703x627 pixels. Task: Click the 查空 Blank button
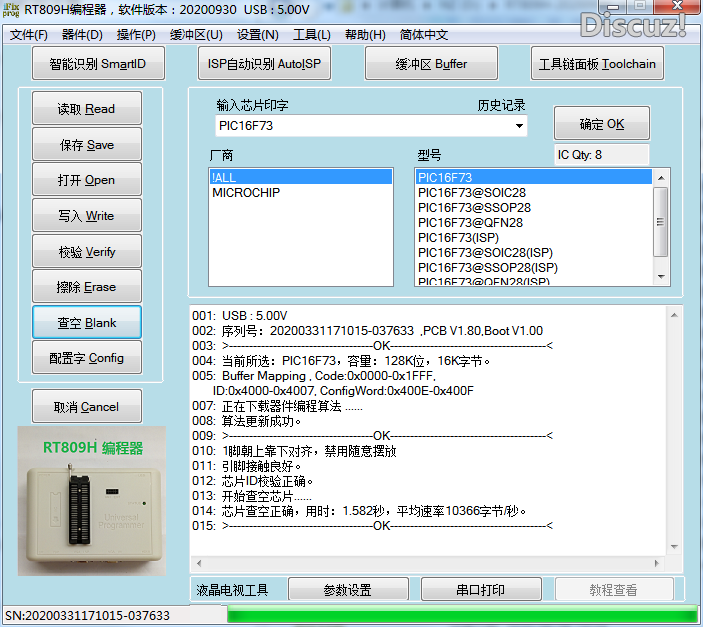[86, 323]
